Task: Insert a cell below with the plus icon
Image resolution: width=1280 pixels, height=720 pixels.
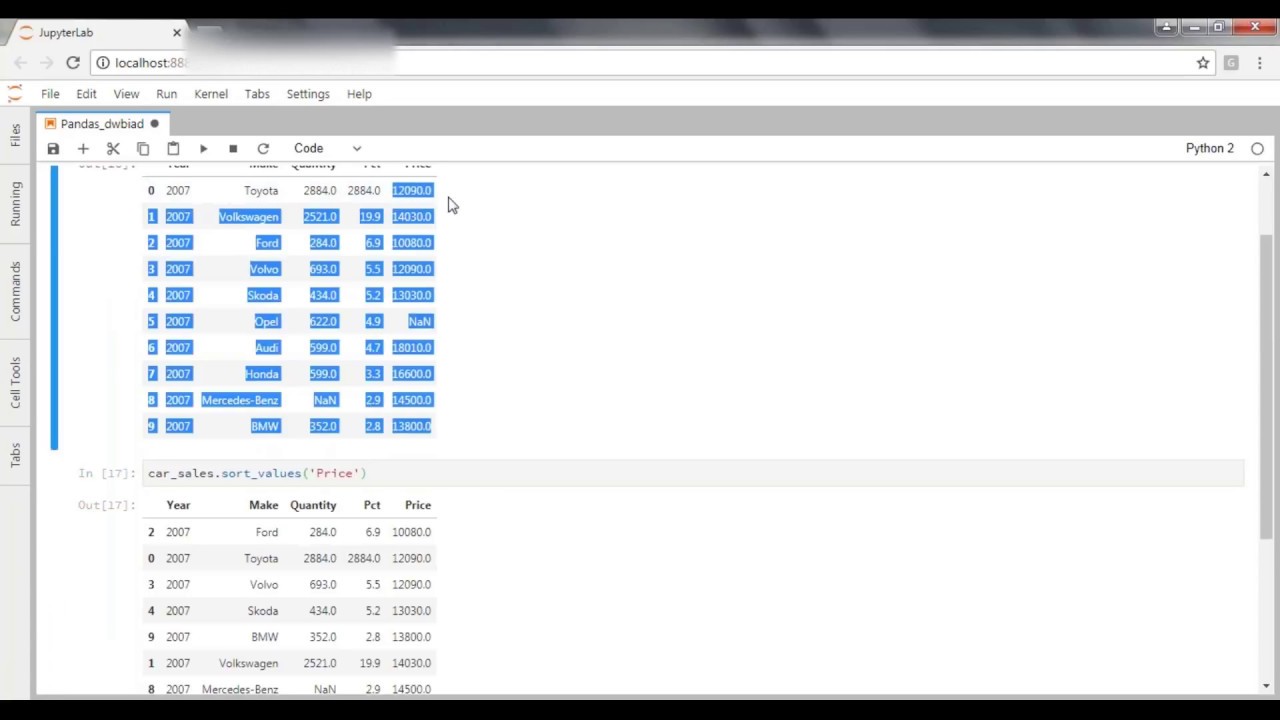Action: click(83, 148)
